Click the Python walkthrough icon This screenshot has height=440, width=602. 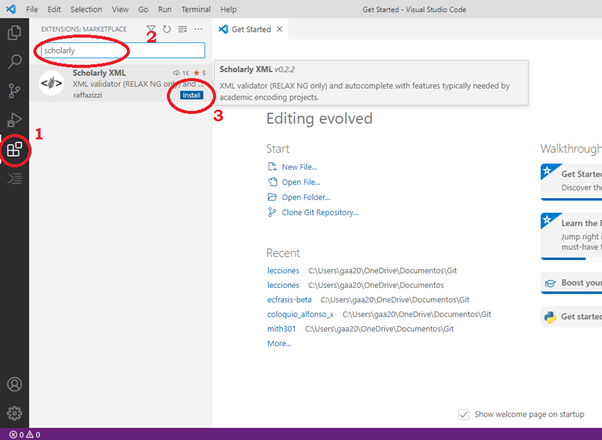coord(550,317)
